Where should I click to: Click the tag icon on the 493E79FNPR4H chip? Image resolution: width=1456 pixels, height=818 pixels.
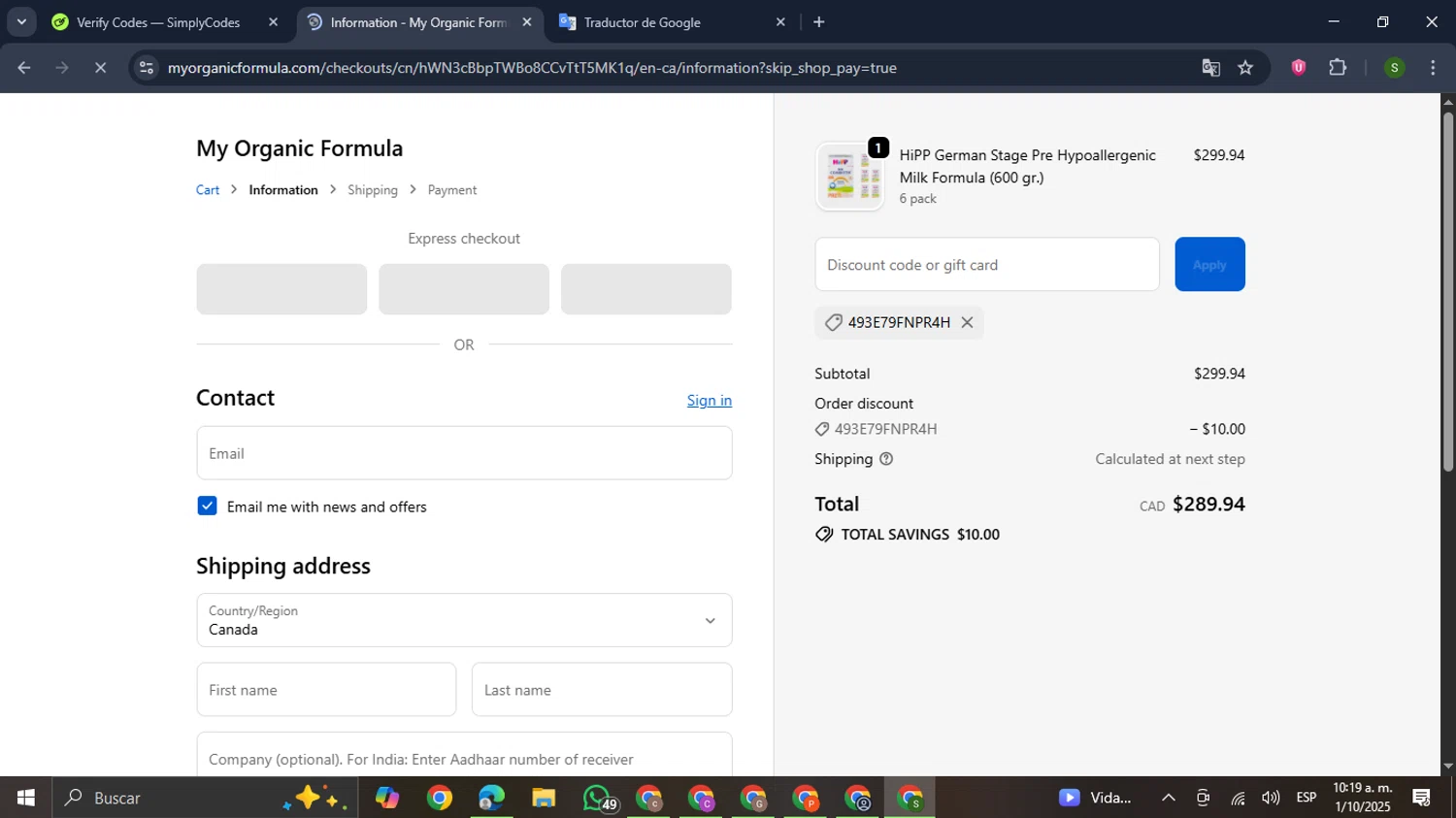point(833,322)
